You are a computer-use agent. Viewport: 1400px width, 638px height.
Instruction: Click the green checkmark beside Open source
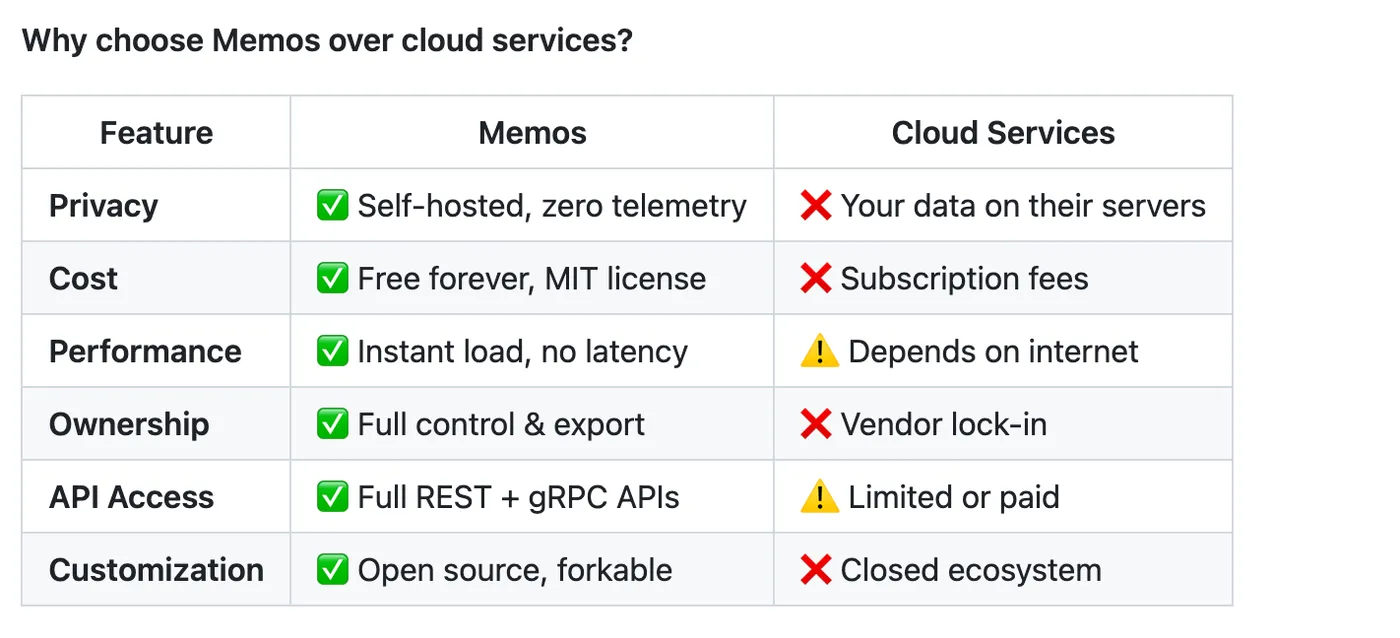coord(332,571)
